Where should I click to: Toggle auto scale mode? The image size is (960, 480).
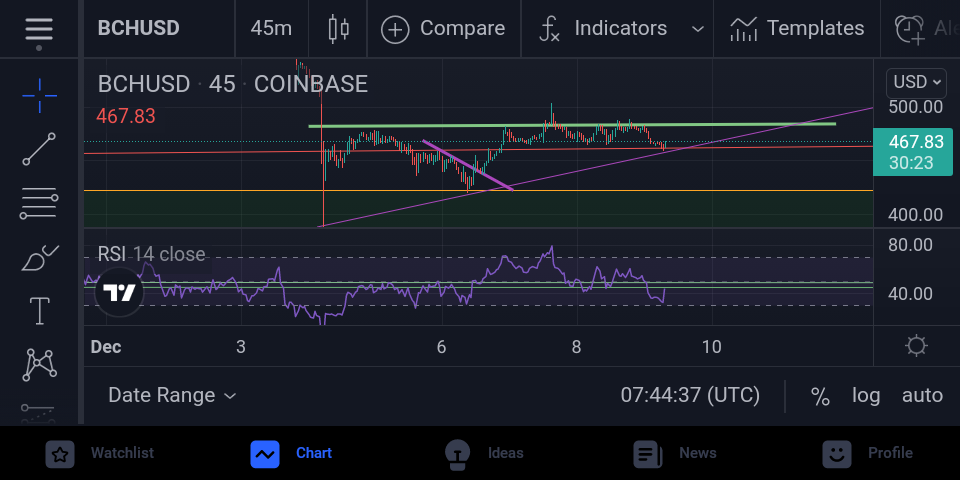pos(922,396)
